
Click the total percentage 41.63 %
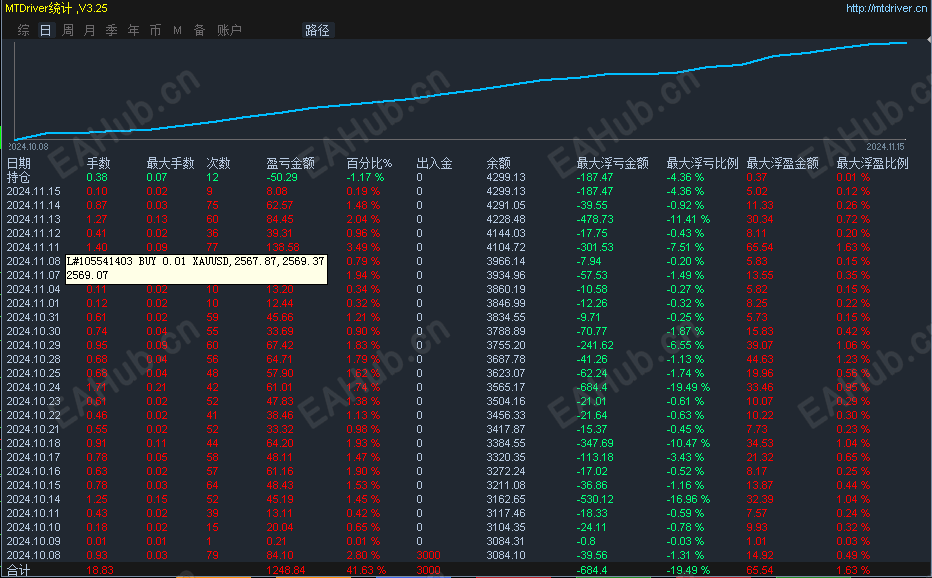point(366,570)
